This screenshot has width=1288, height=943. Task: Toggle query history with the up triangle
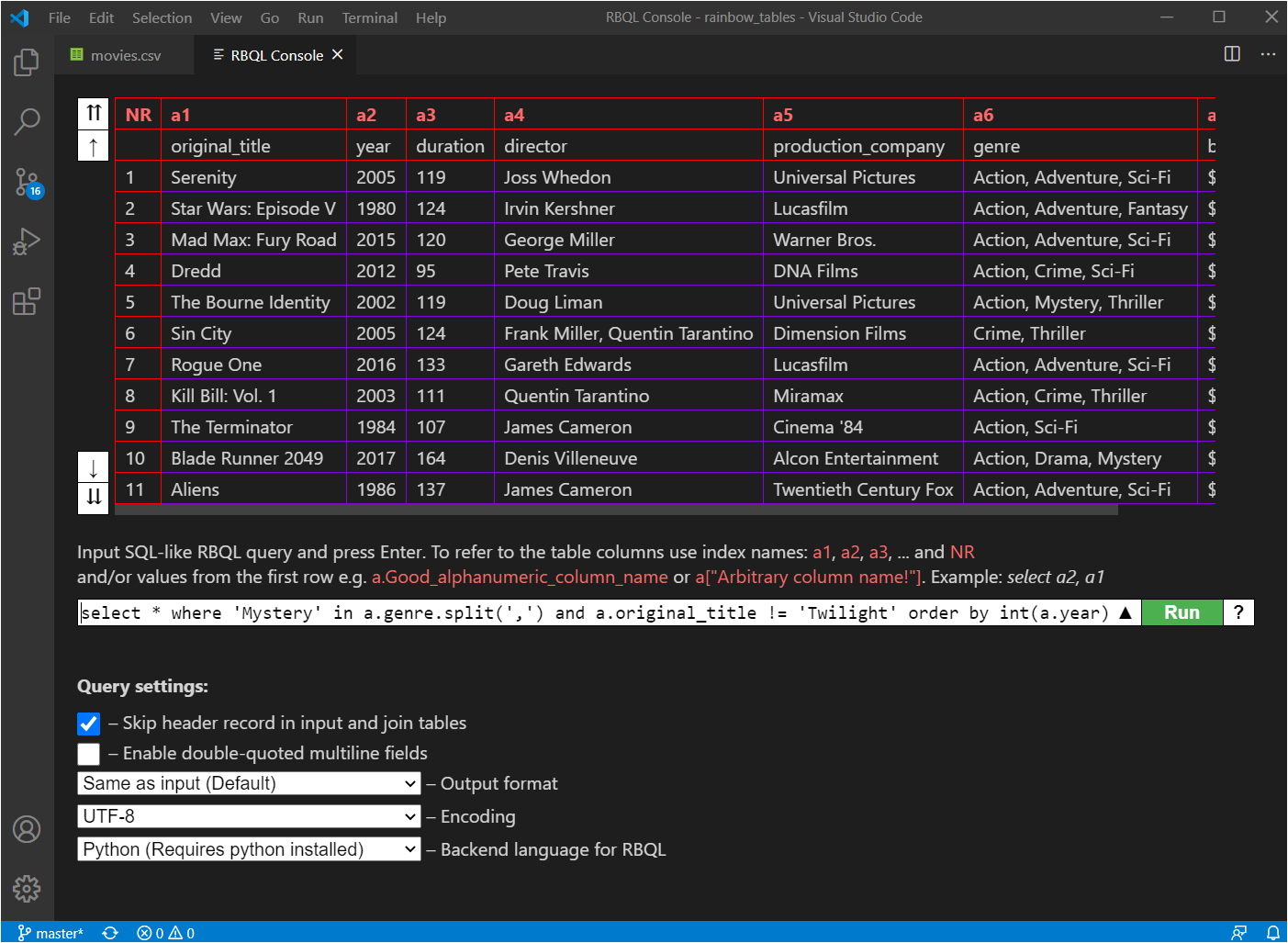(x=1126, y=612)
